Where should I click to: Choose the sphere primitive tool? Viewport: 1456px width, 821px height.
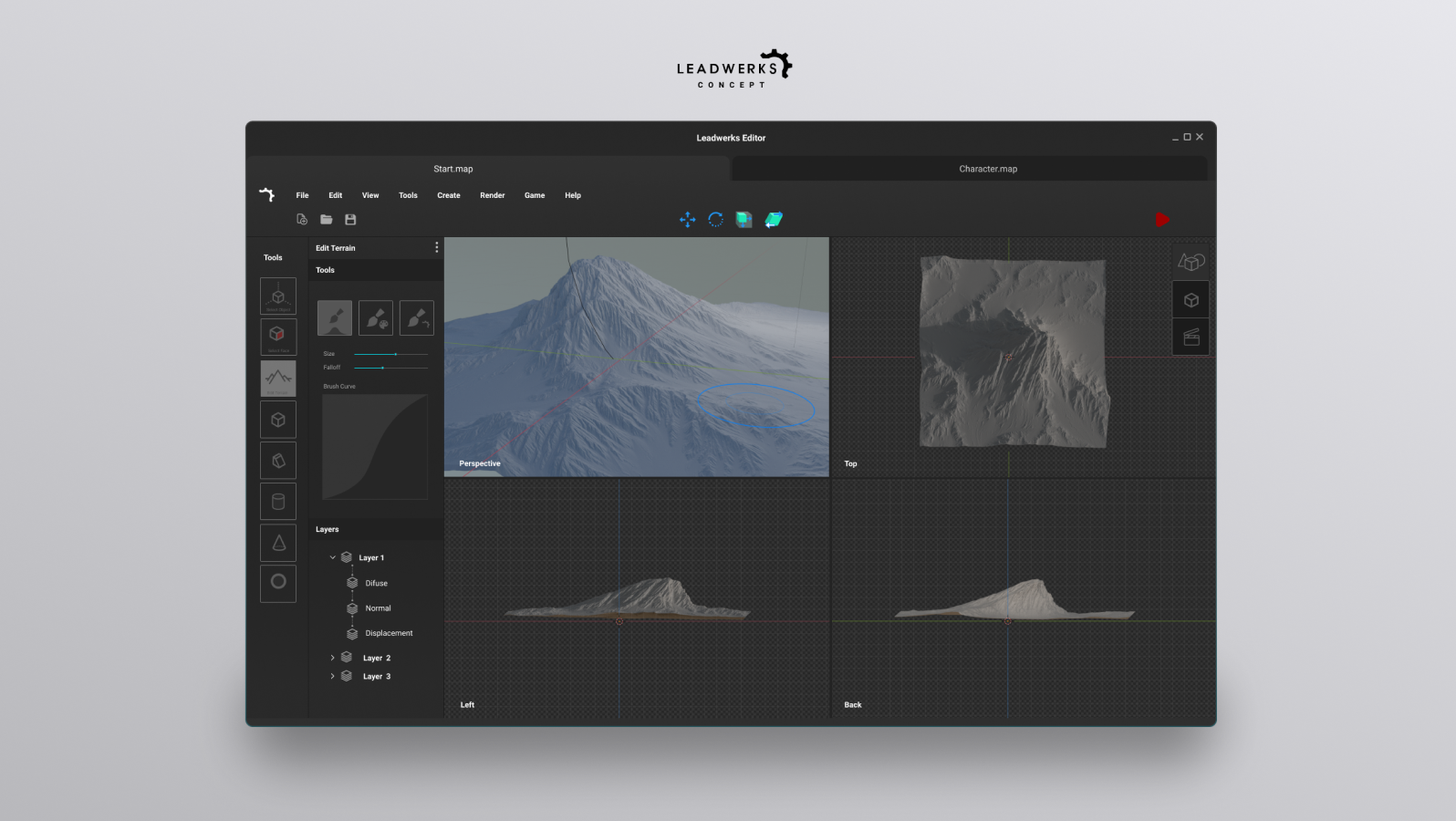tap(278, 583)
